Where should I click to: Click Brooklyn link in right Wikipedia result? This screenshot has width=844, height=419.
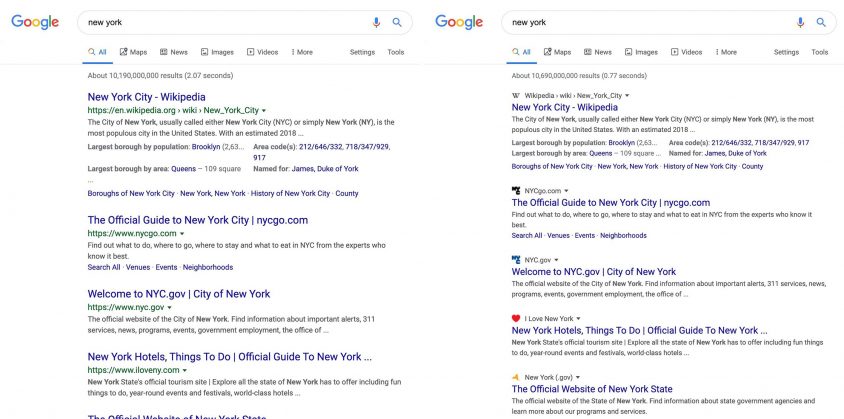[622, 143]
